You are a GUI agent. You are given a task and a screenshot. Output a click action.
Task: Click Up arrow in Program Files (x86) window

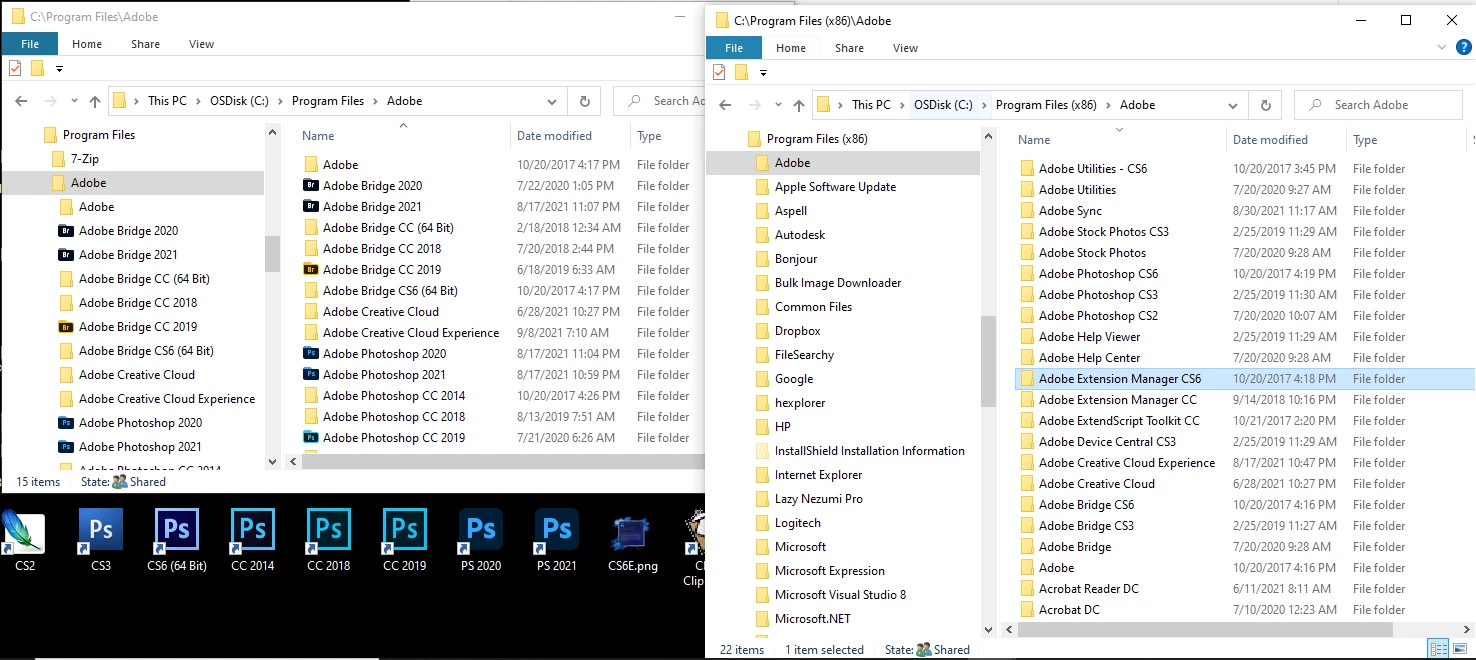(x=798, y=105)
